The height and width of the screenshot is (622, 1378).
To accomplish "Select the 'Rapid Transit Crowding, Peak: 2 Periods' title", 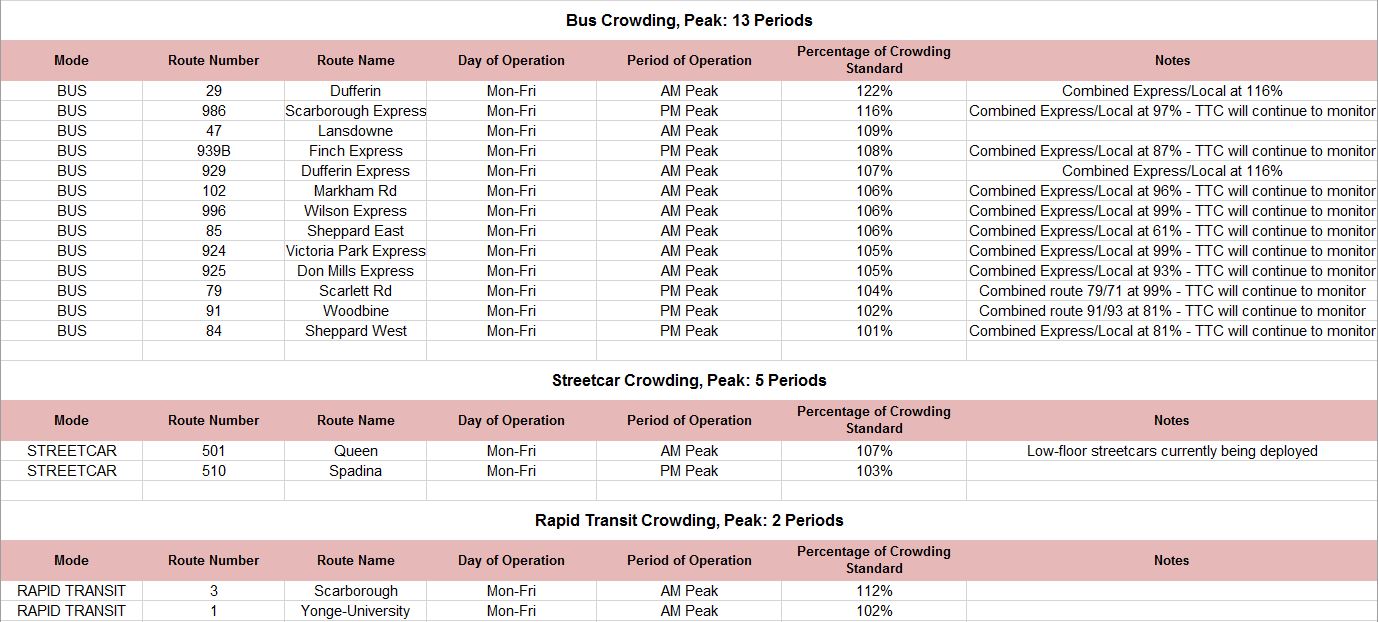I will click(689, 520).
